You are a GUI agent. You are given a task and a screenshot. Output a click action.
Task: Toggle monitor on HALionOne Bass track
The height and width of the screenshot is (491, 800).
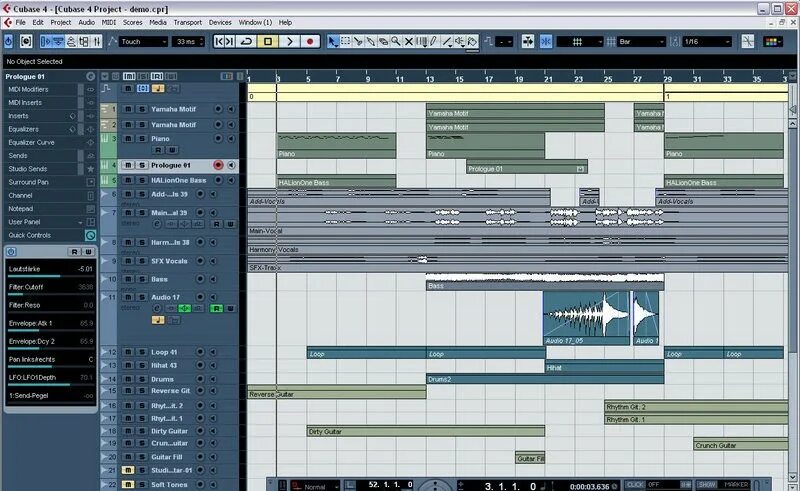231,180
